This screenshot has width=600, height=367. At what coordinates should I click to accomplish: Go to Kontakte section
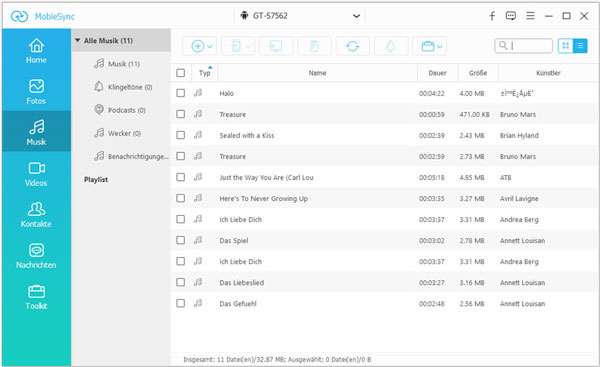pos(36,215)
